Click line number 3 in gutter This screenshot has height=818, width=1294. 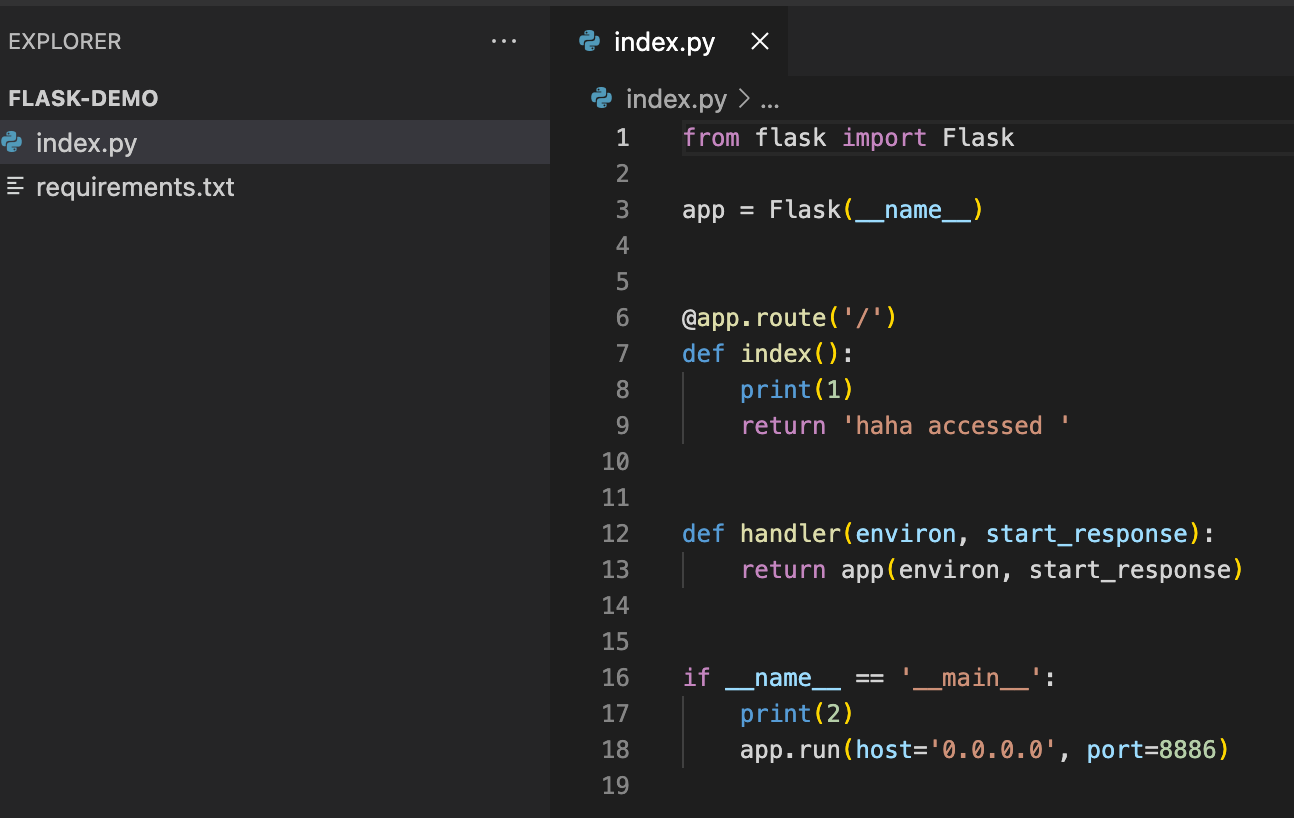[623, 209]
